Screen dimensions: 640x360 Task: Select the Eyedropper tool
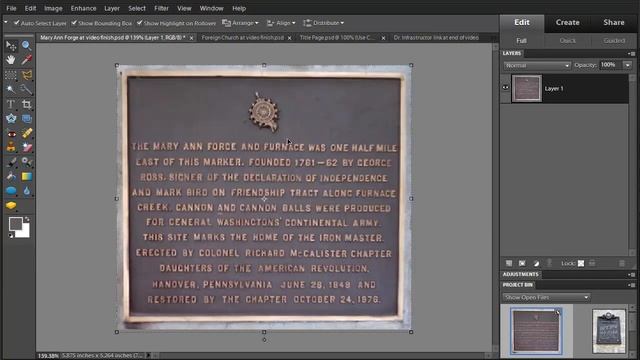click(27, 60)
